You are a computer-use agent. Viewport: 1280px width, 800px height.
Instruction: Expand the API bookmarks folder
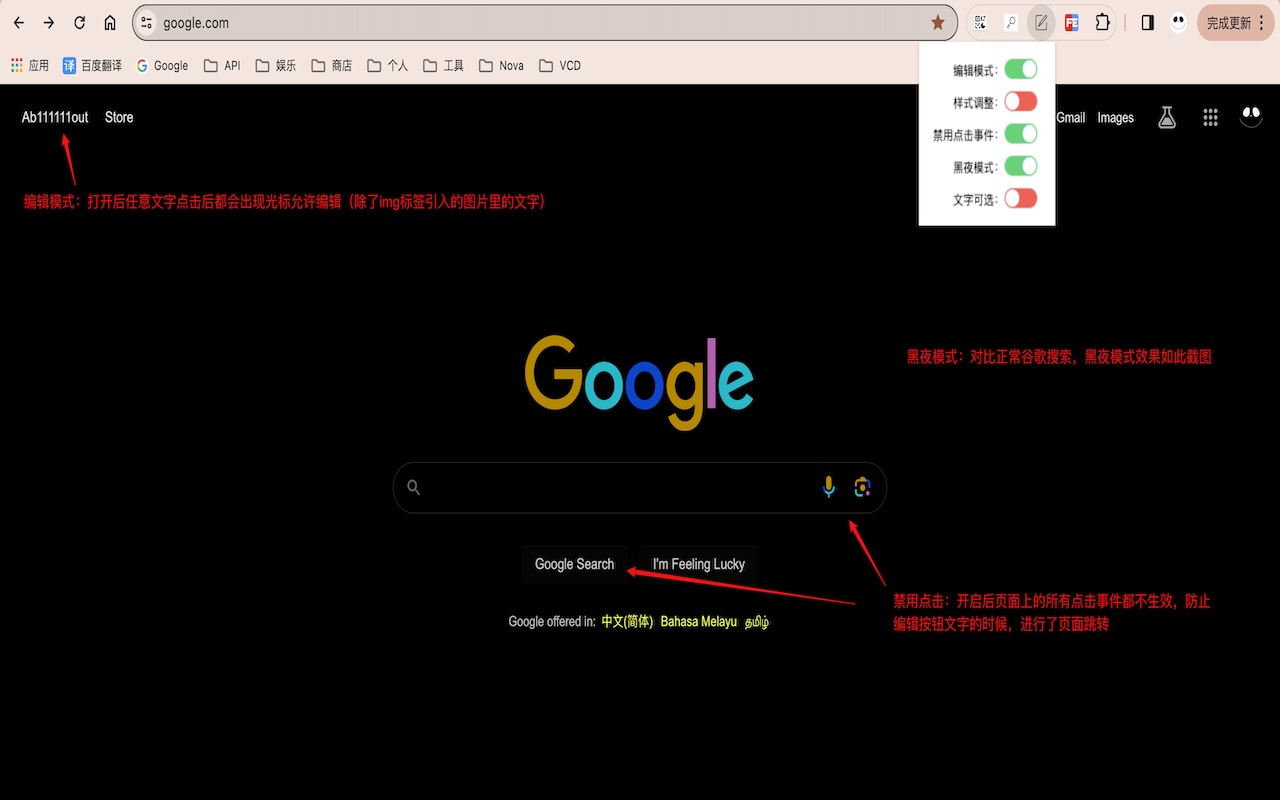point(222,65)
